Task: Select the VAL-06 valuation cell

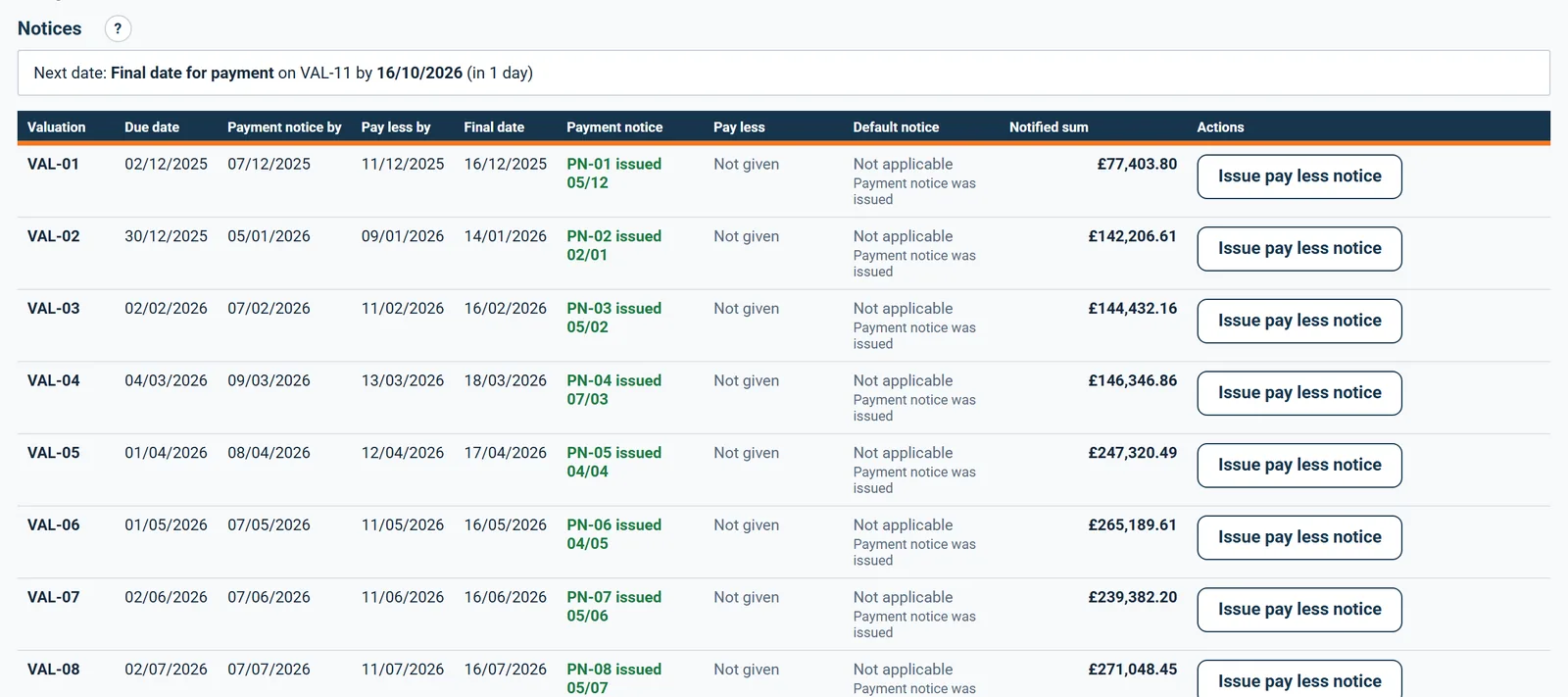Action: [x=53, y=524]
